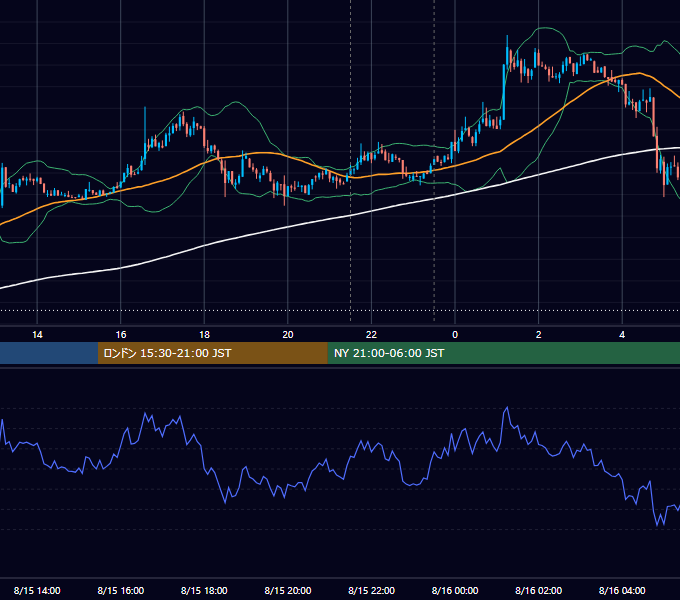Click the 18 hour label on chart axis
This screenshot has width=680, height=600.
tap(204, 335)
